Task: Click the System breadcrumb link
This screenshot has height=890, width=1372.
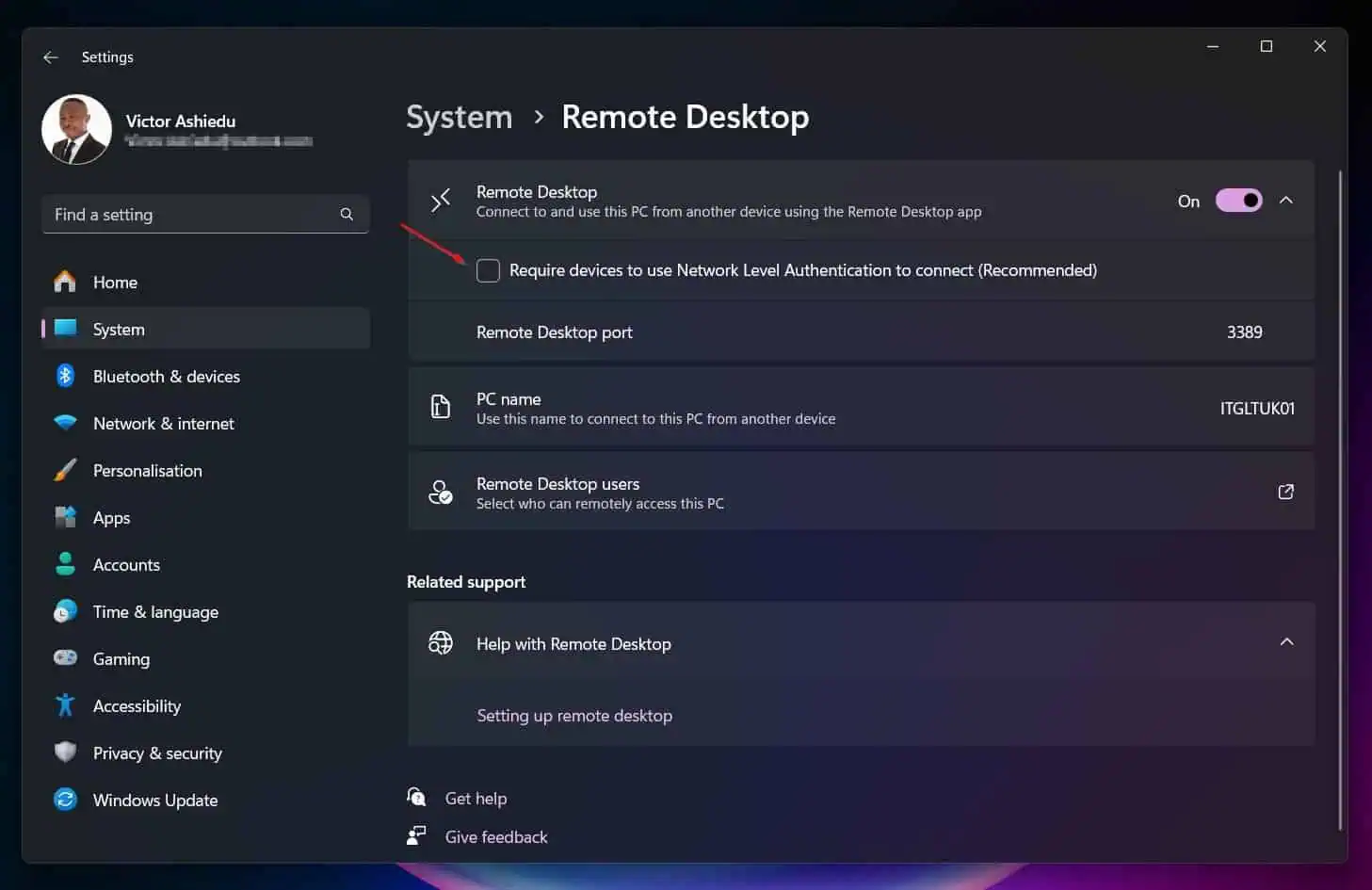Action: coord(460,117)
